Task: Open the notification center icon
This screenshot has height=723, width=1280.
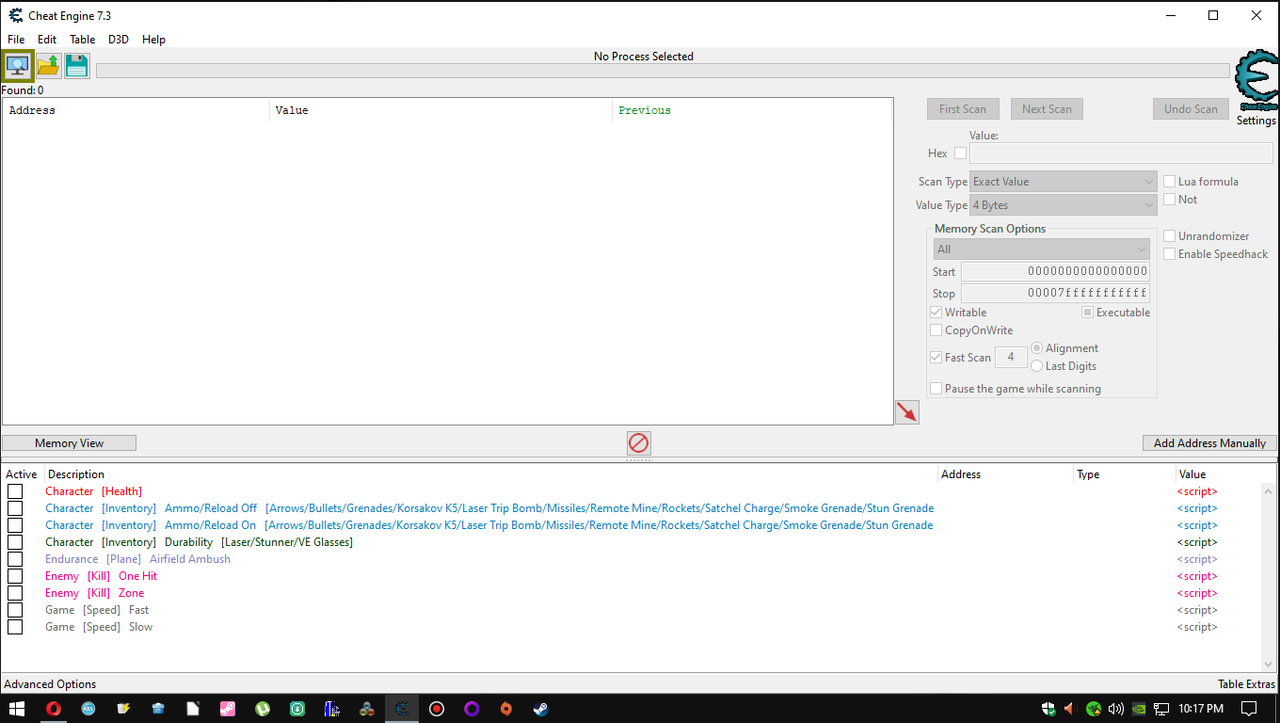Action: coord(1249,709)
